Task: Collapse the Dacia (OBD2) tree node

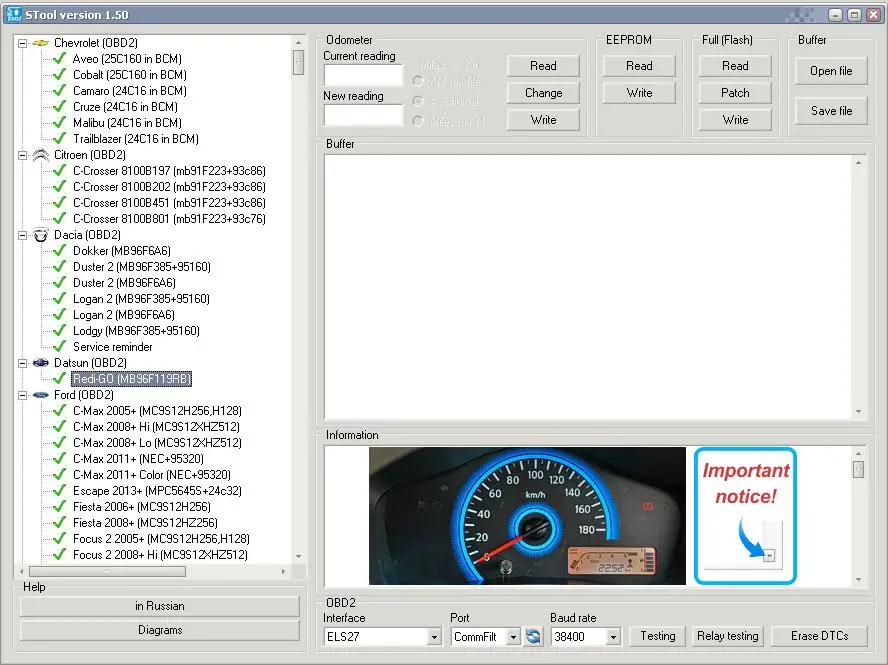Action: tap(22, 235)
